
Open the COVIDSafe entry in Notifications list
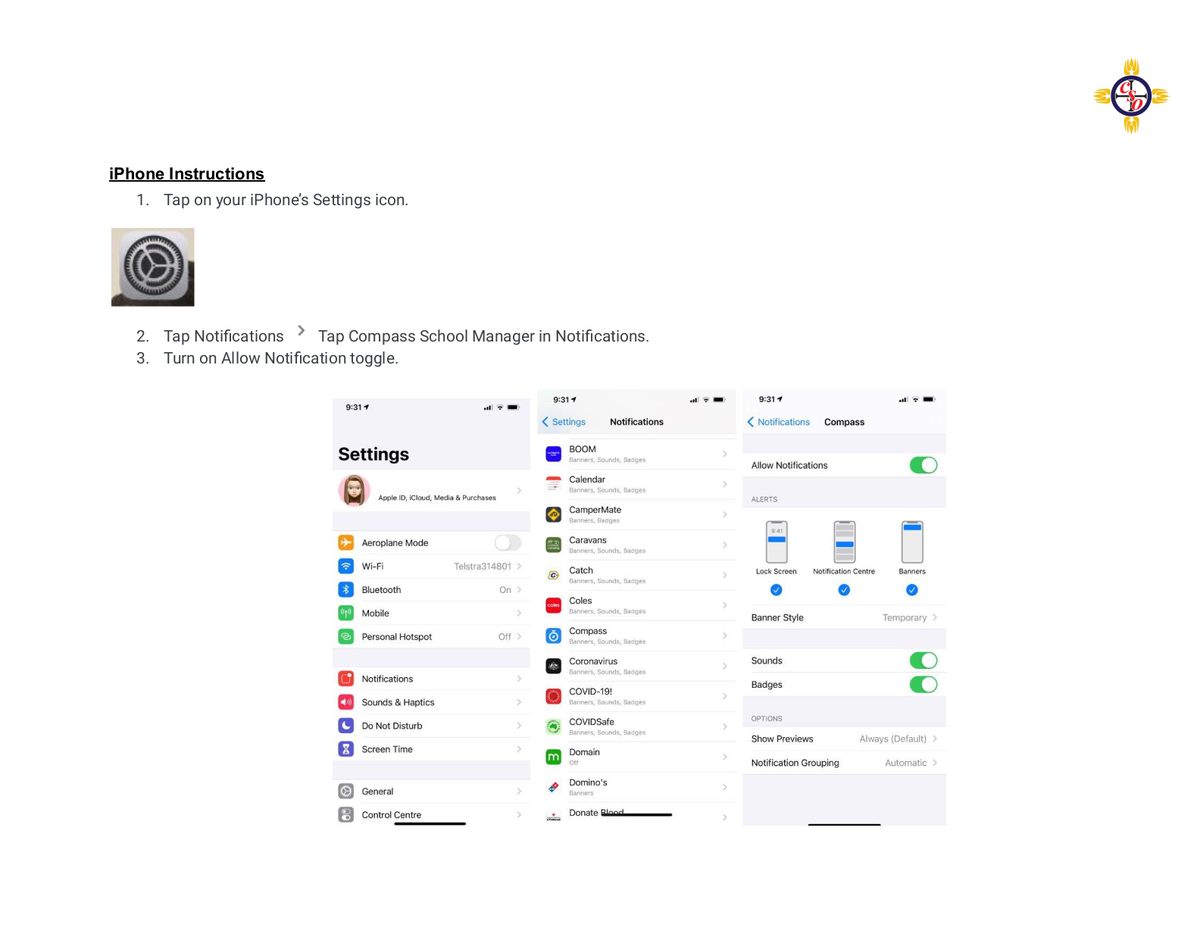[637, 727]
